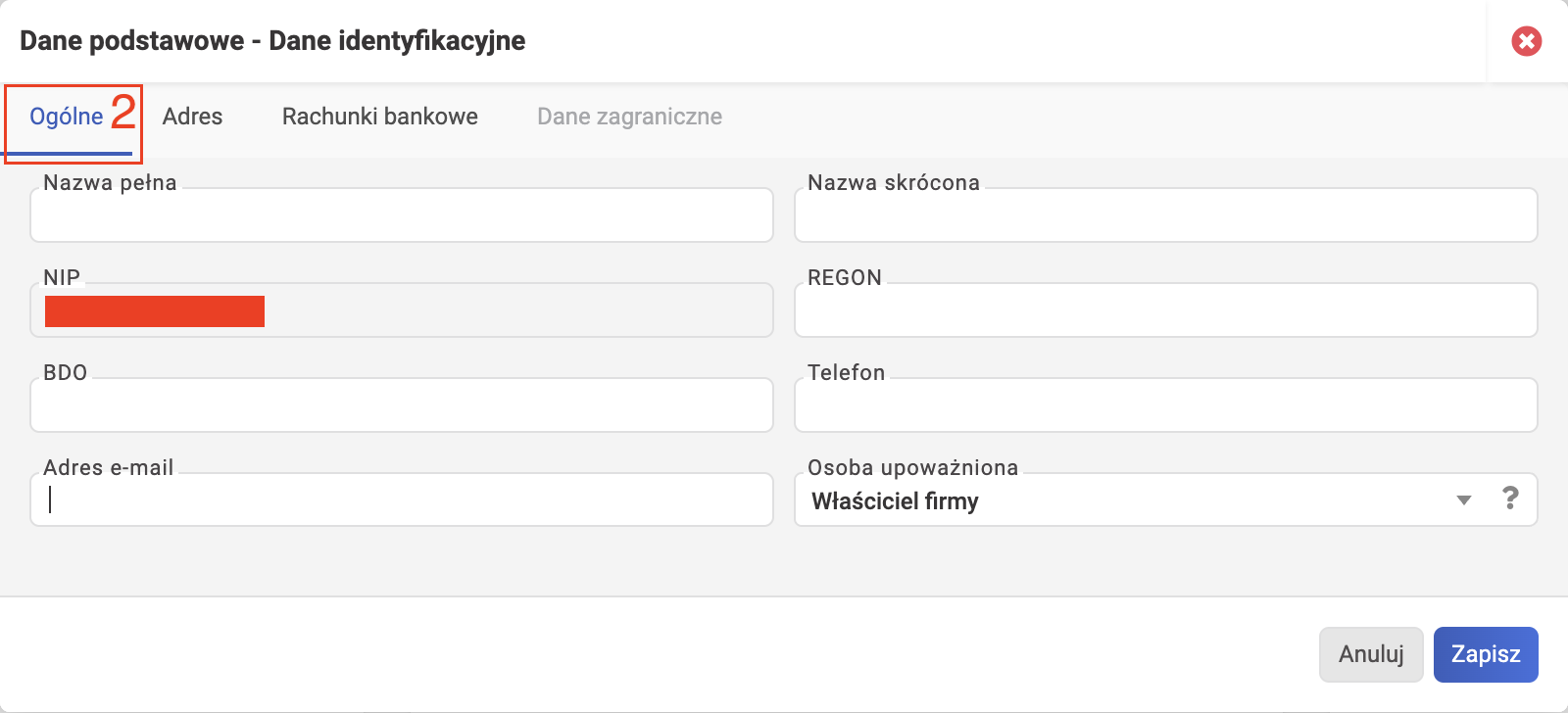Close the Dane identyfikacyjne dialog

coord(1526,41)
